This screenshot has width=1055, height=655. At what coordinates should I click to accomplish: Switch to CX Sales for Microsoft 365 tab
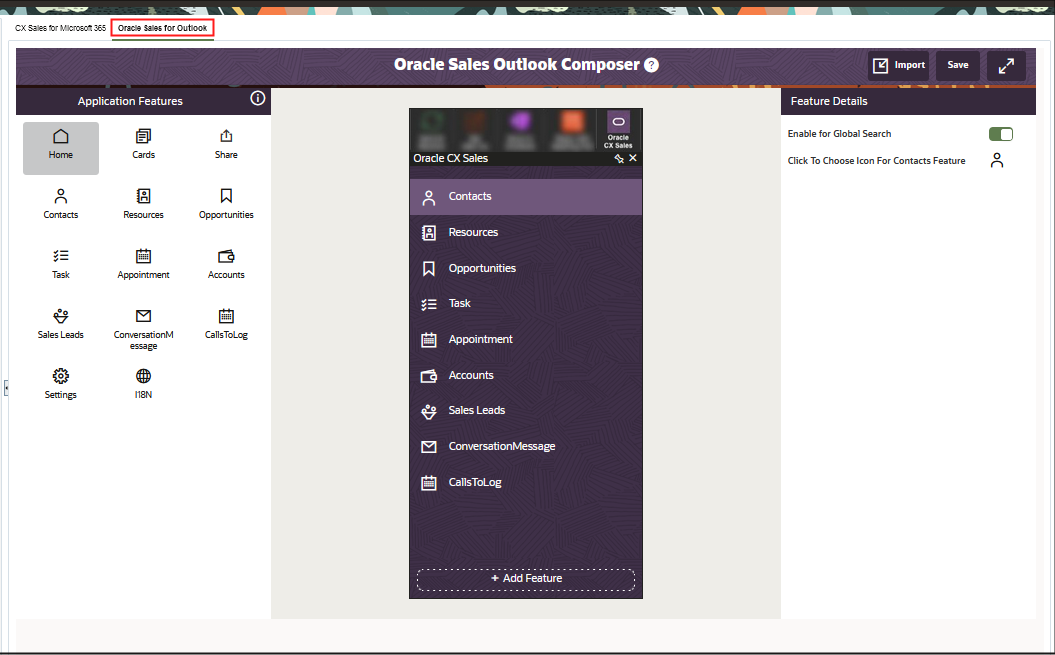click(61, 28)
